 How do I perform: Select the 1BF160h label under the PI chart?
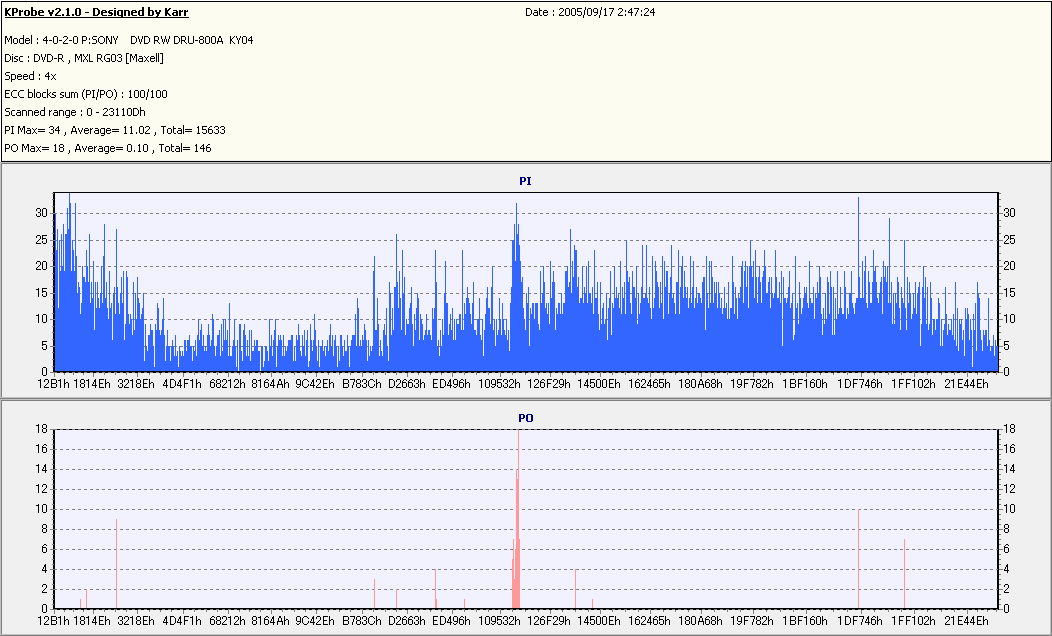coord(804,384)
